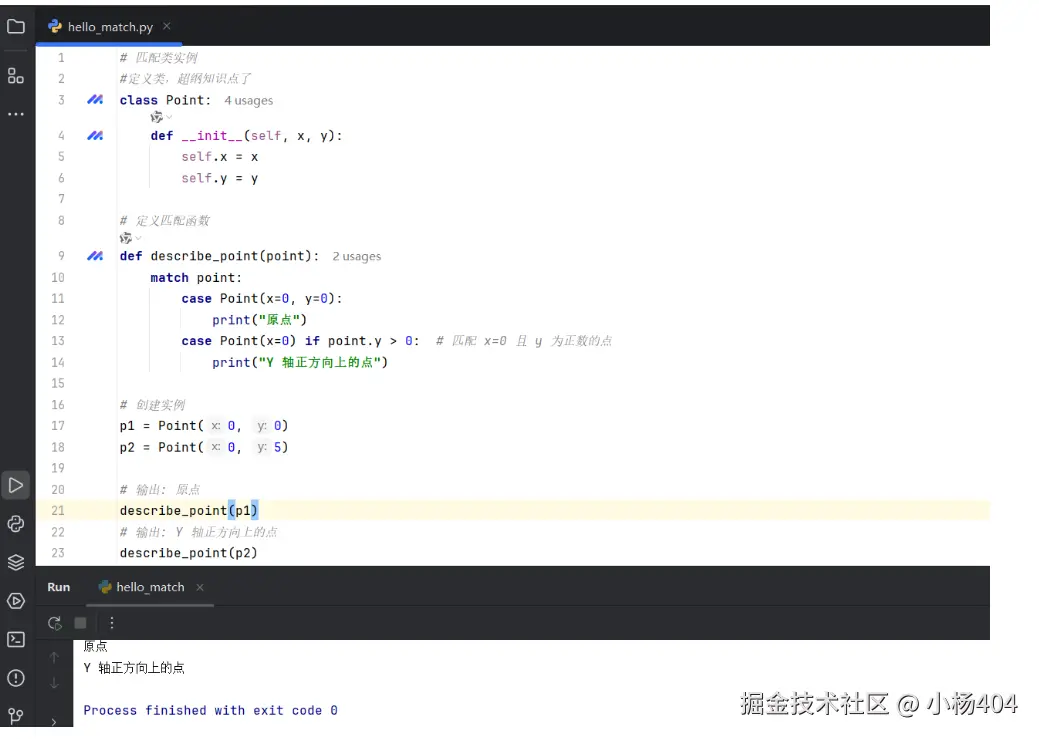The image size is (1039, 739).
Task: Close the hello_match run tab
Action: (199, 587)
